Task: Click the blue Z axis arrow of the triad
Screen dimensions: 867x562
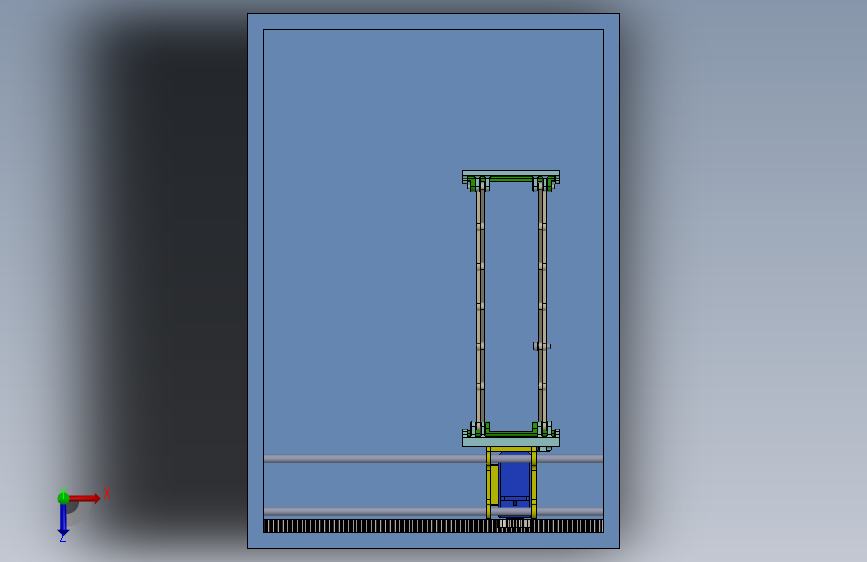Action: pos(63,520)
